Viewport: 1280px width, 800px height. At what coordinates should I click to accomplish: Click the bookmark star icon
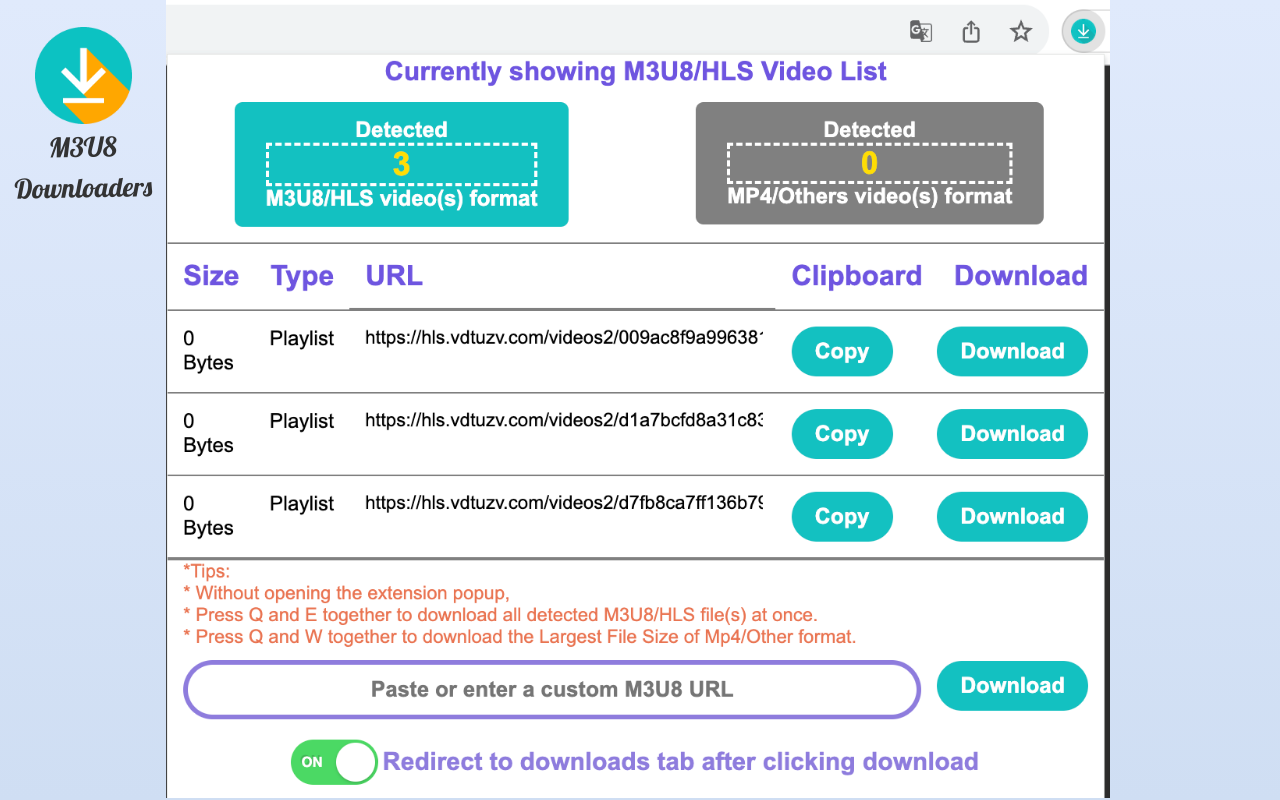point(1020,31)
